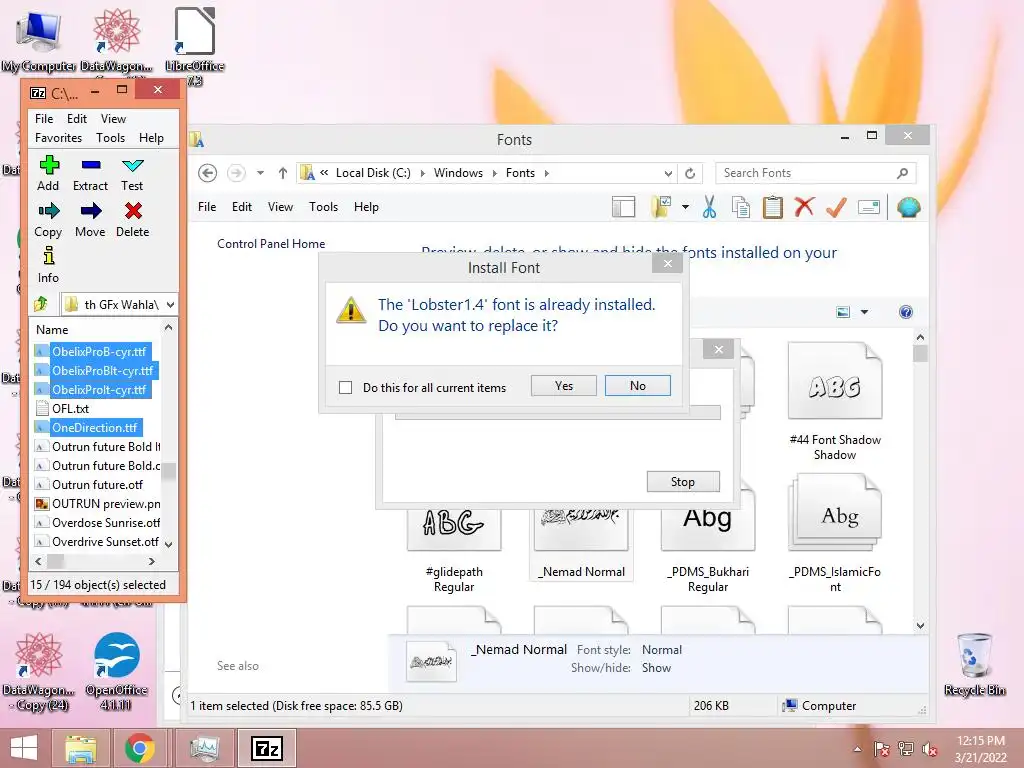Open the Control Panel Home link

click(270, 244)
